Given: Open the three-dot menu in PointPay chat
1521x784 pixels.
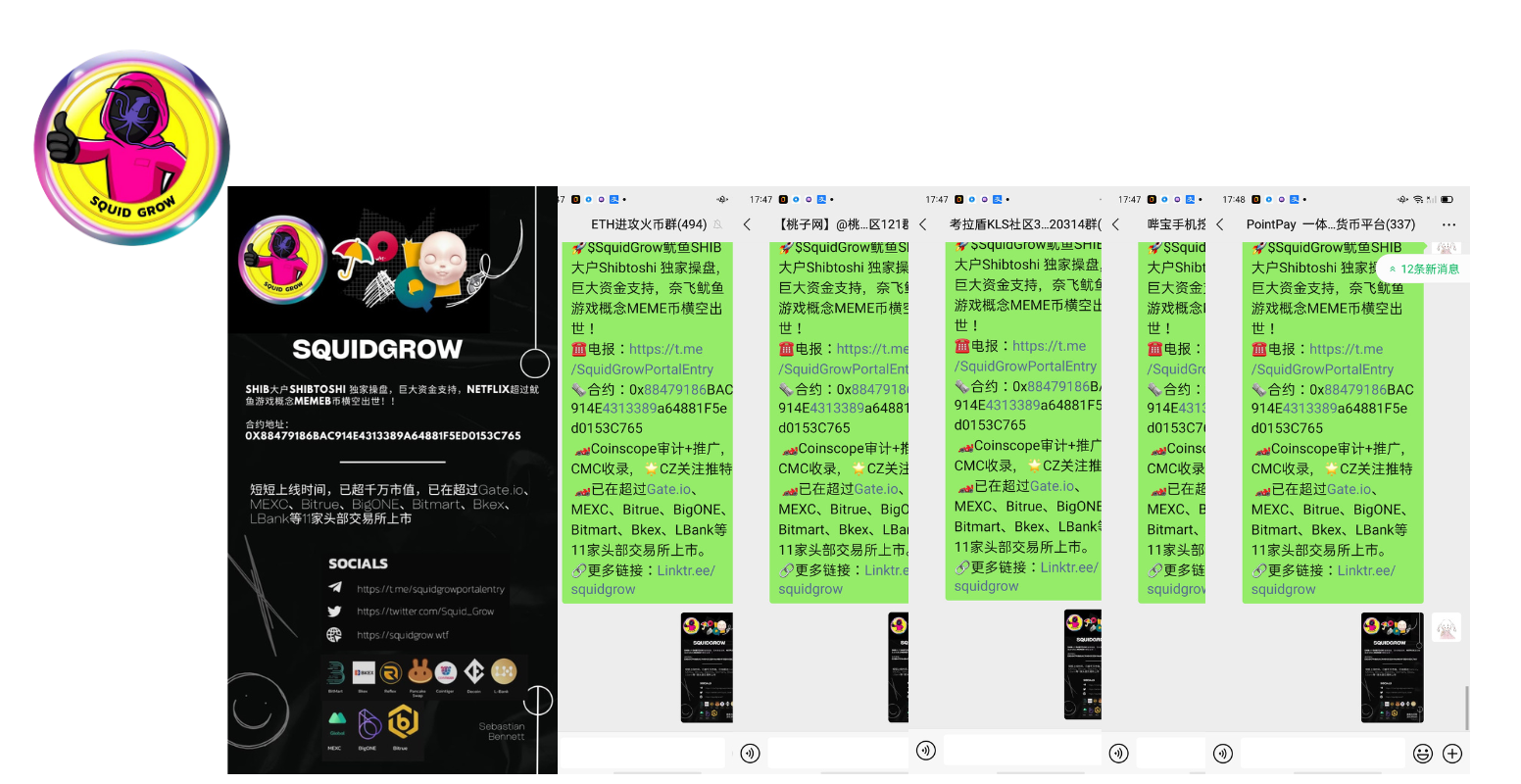Looking at the screenshot, I should tap(1448, 224).
